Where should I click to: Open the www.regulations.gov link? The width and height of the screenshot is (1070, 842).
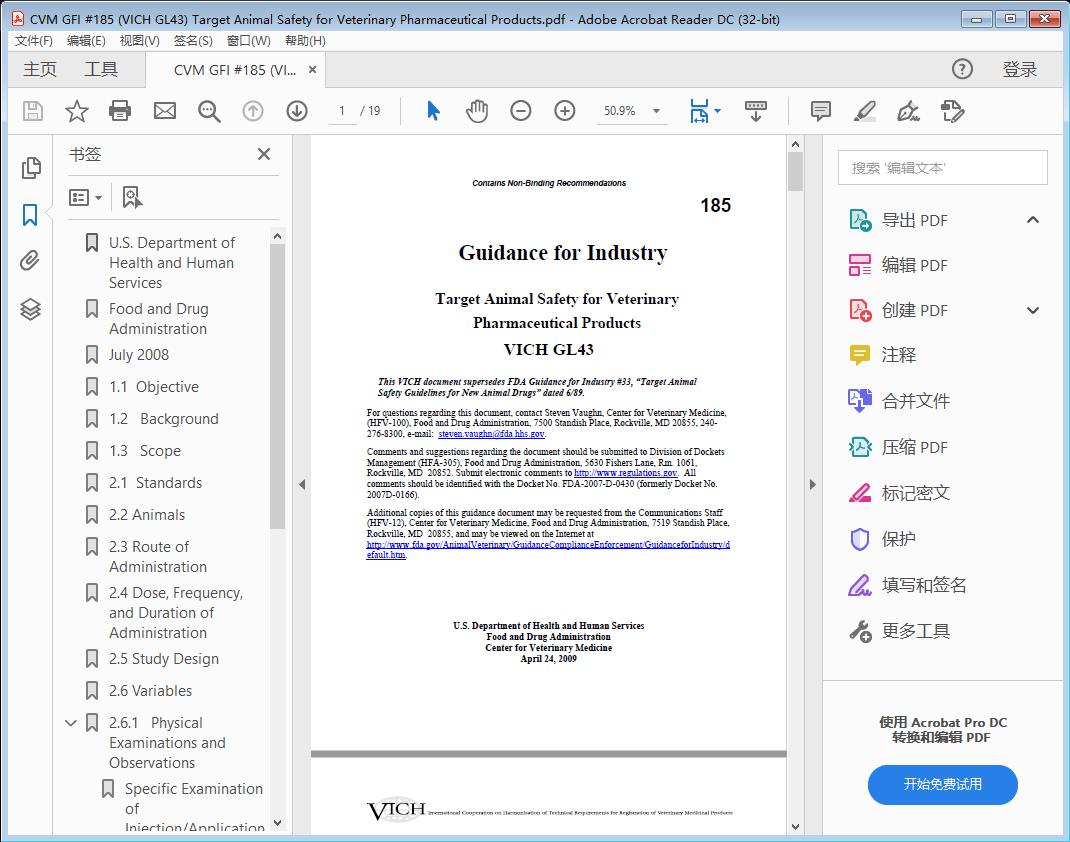tap(625, 473)
